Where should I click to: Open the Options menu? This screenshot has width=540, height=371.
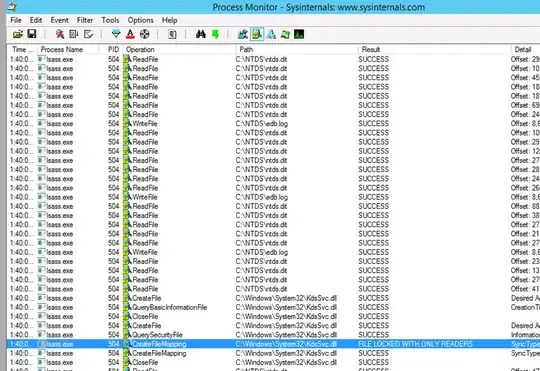tap(141, 20)
